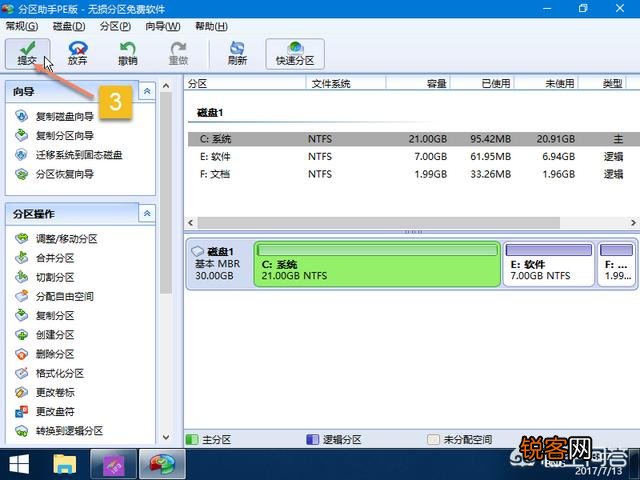Collapse the 分区操作 panel section
Screen dimensions: 640x480
click(147, 213)
